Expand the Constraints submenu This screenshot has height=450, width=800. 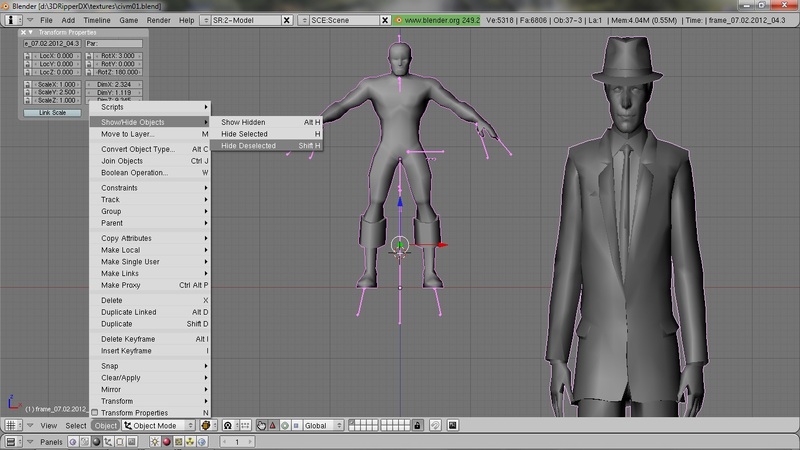coord(151,188)
